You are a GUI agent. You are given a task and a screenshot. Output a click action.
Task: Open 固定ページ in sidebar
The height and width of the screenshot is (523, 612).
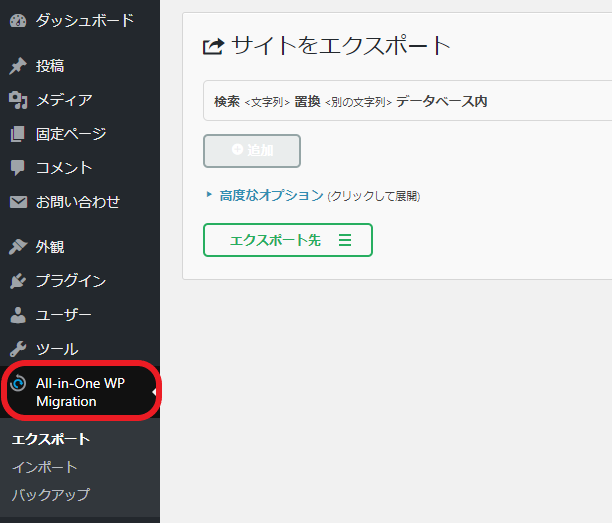71,134
